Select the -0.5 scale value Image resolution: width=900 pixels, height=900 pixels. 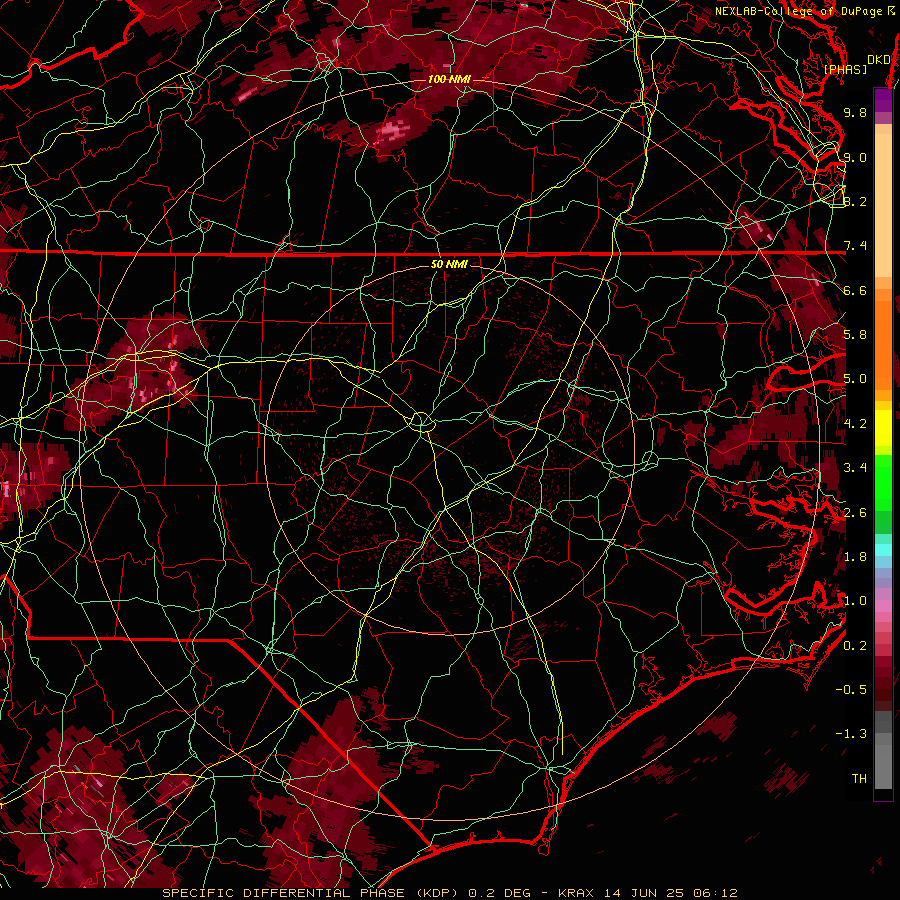coord(851,690)
